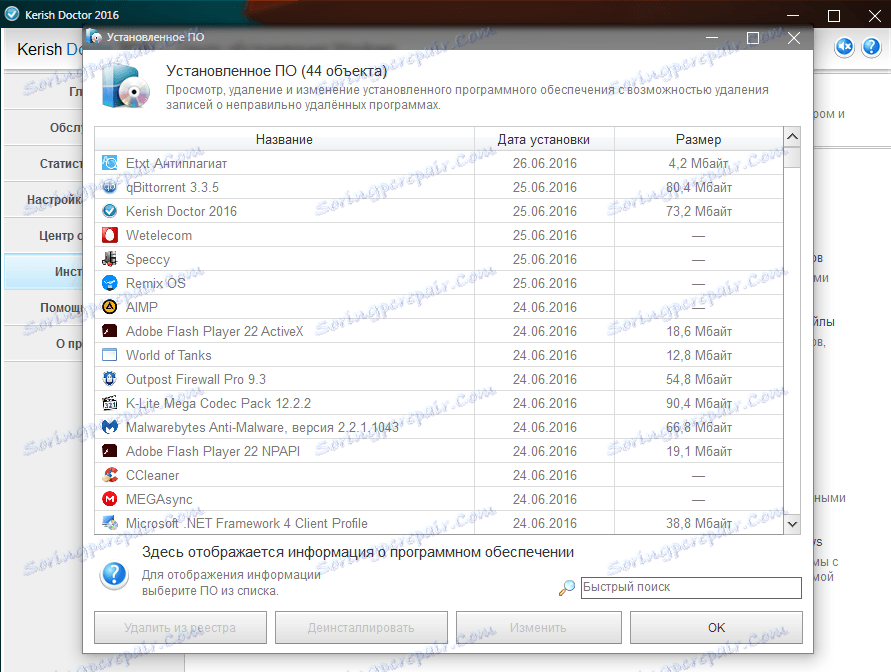Image resolution: width=891 pixels, height=672 pixels.
Task: Click the Microsoft .NET Framework 4 icon
Action: [x=110, y=523]
